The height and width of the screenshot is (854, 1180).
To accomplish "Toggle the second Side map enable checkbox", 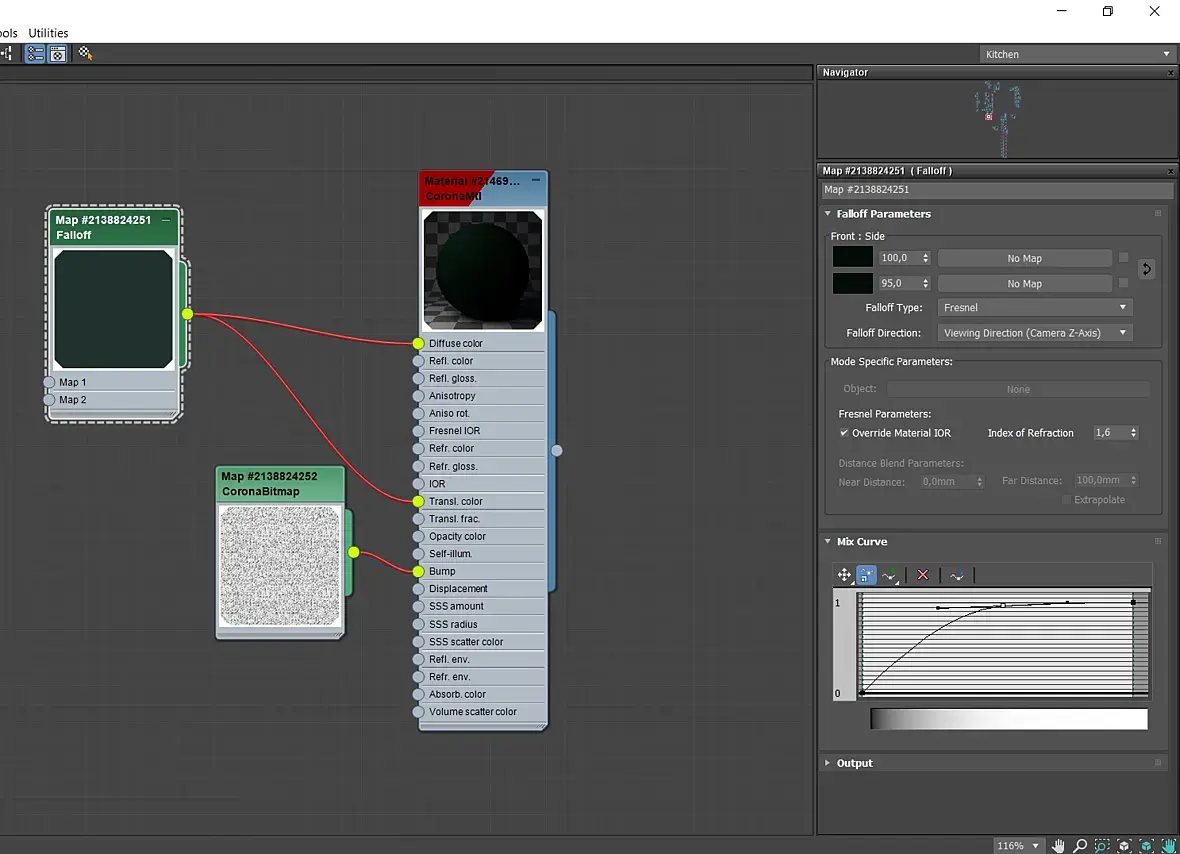I will click(1123, 283).
